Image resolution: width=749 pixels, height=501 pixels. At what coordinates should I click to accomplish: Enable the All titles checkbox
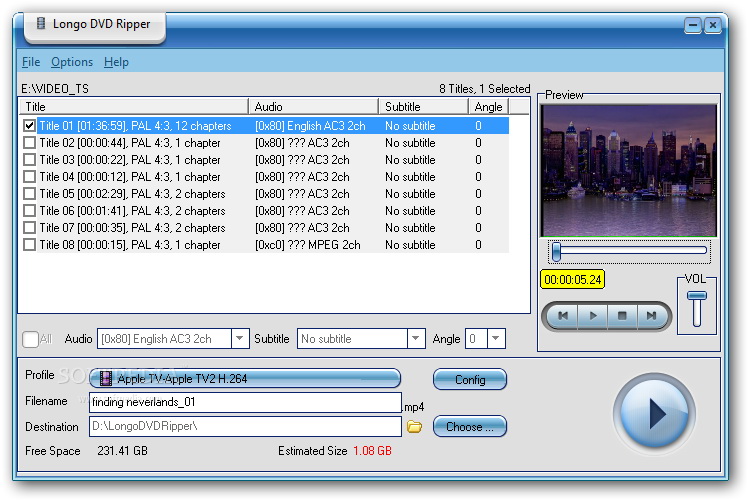click(x=30, y=339)
